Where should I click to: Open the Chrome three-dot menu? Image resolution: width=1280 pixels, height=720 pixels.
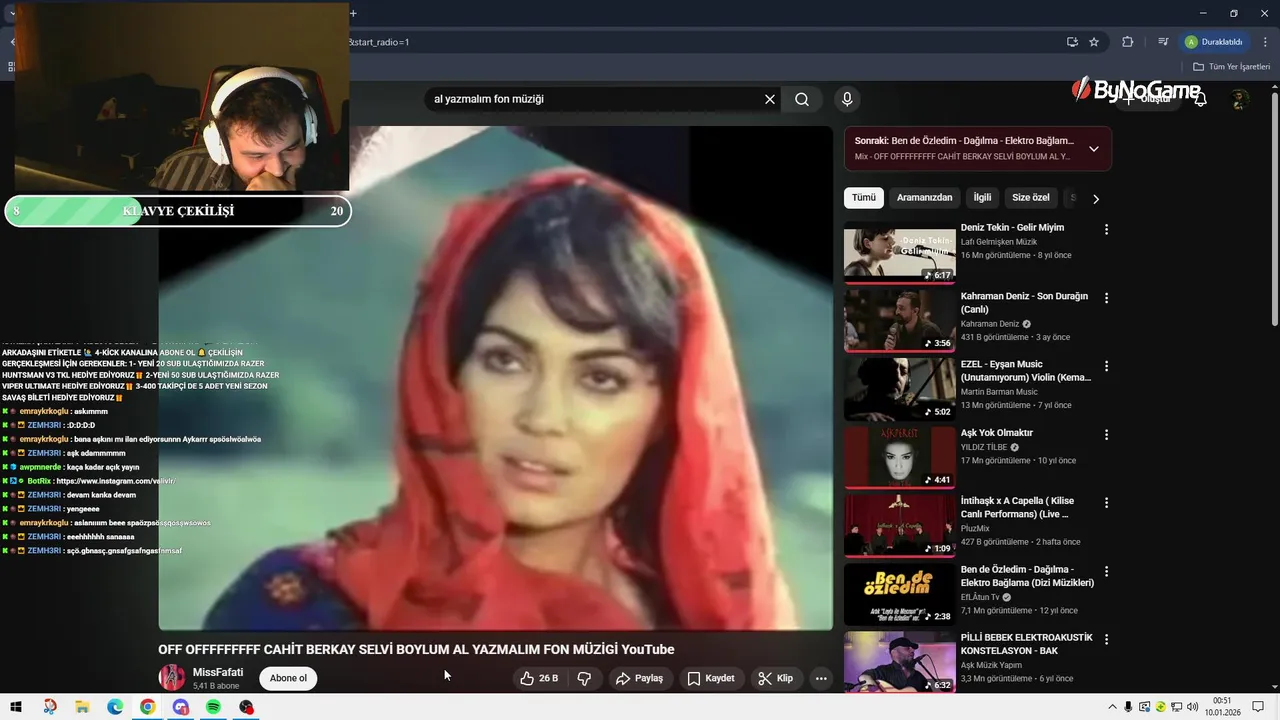click(x=1265, y=42)
